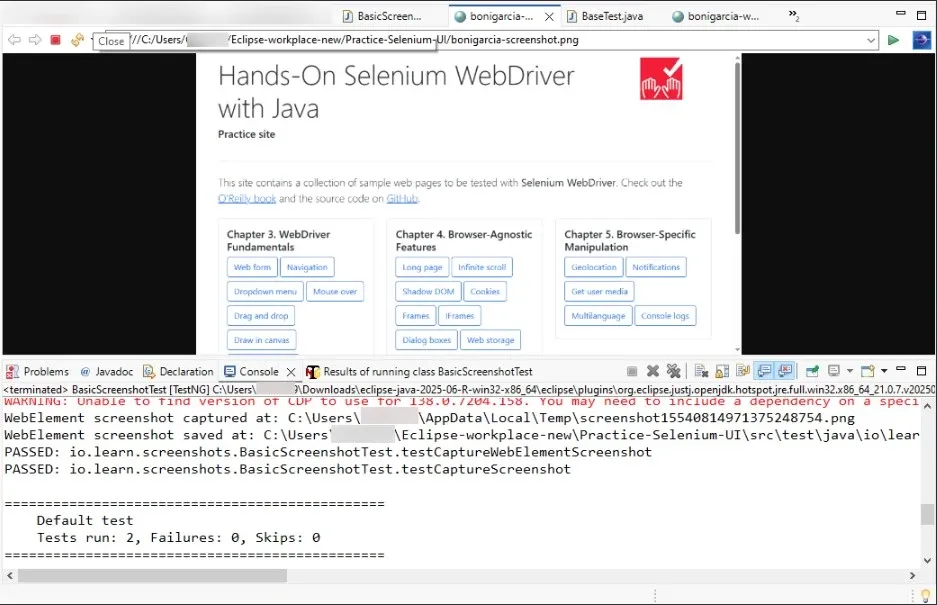Screen dimensions: 937x605
Task: Click the Get user media button
Action: pos(599,291)
